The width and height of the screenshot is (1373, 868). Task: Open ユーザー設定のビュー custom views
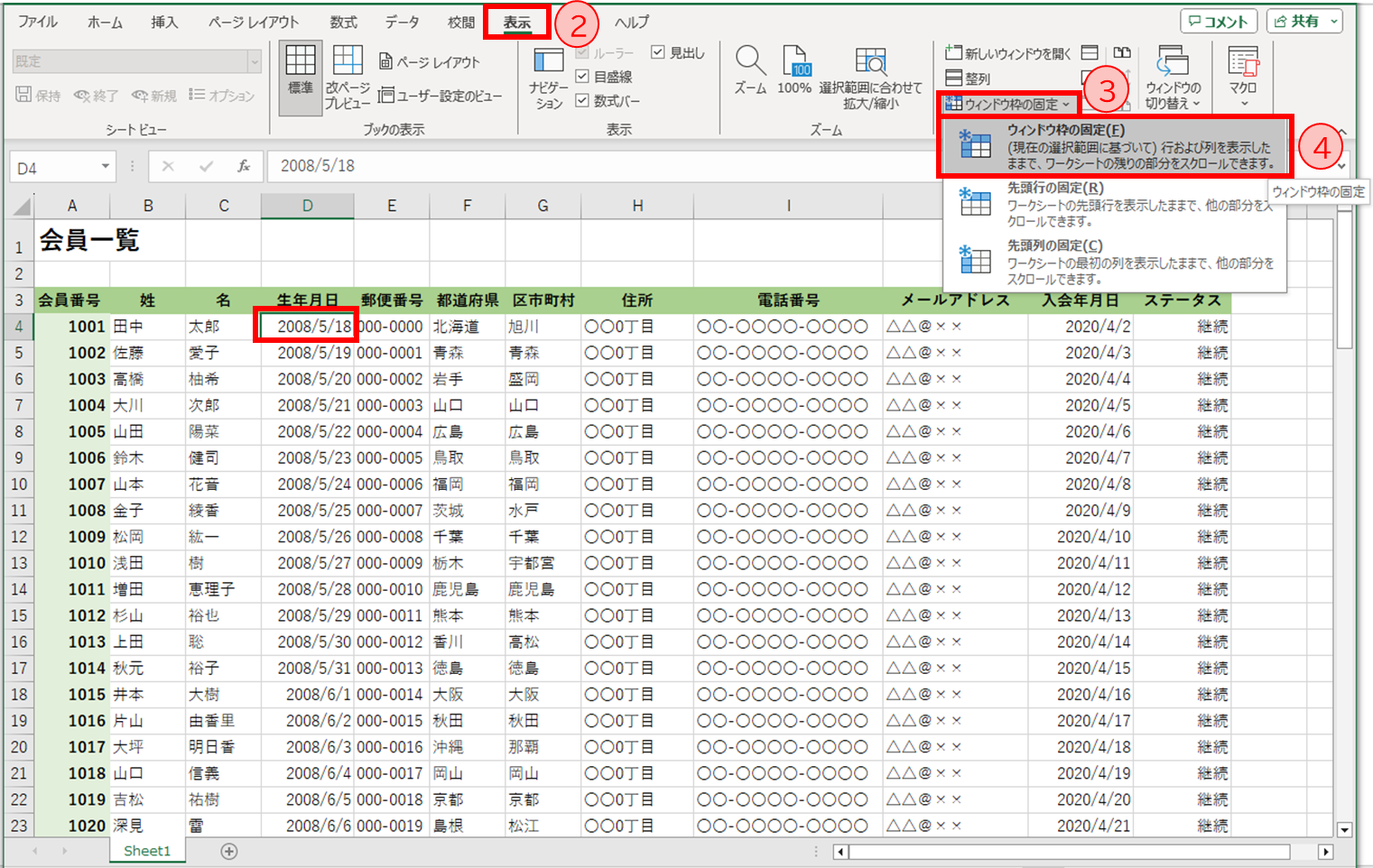(440, 95)
